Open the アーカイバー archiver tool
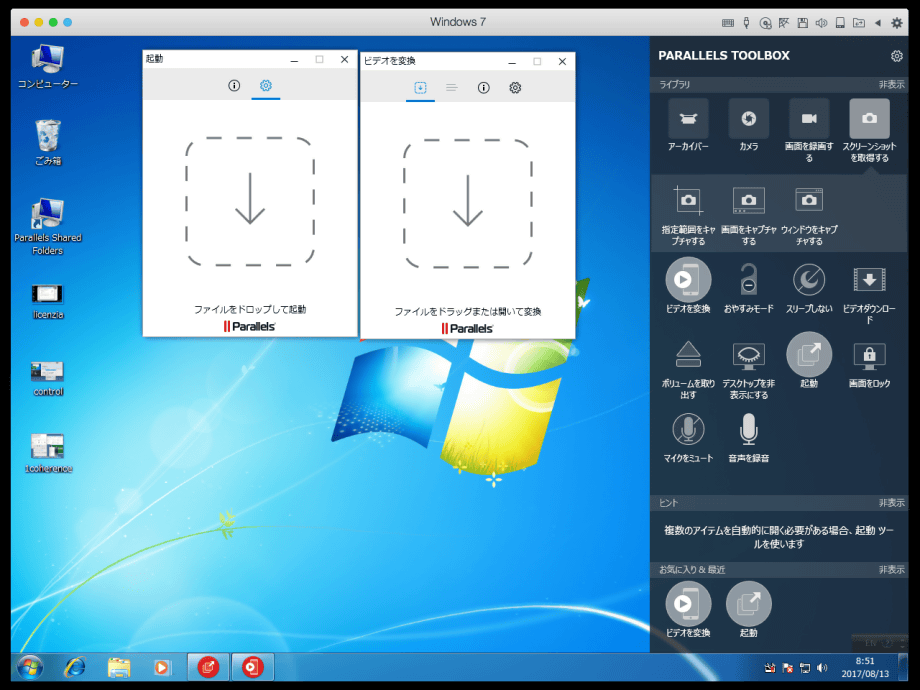The height and width of the screenshot is (690, 920). 688,124
